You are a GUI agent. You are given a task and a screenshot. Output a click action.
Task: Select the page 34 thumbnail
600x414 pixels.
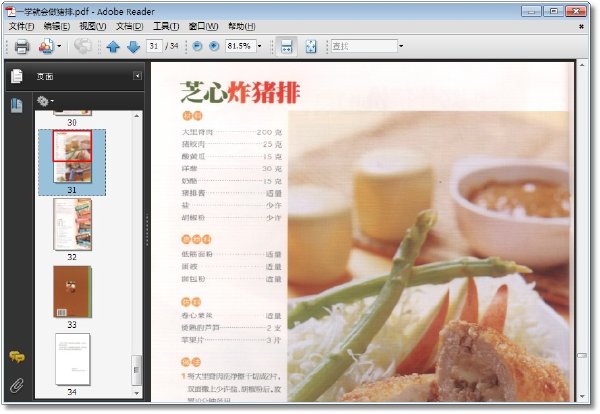pyautogui.click(x=73, y=359)
